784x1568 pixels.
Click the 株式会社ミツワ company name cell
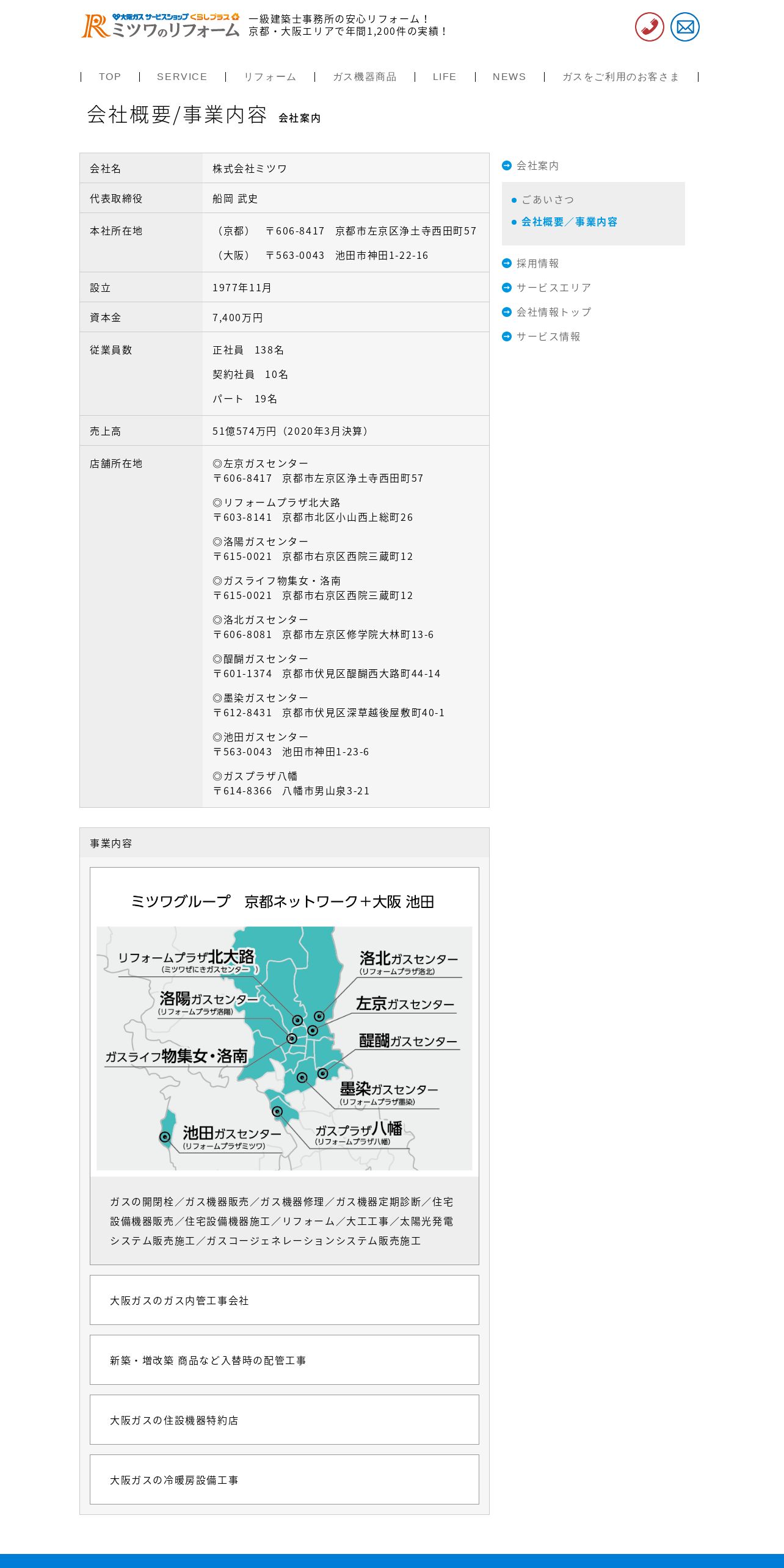346,168
